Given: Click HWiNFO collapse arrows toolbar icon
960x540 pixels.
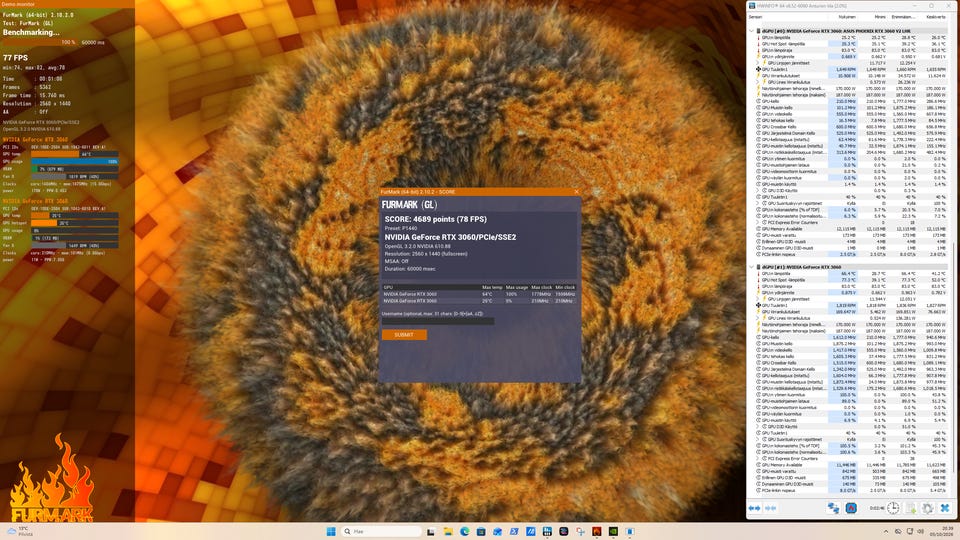Looking at the screenshot, I should (771, 508).
